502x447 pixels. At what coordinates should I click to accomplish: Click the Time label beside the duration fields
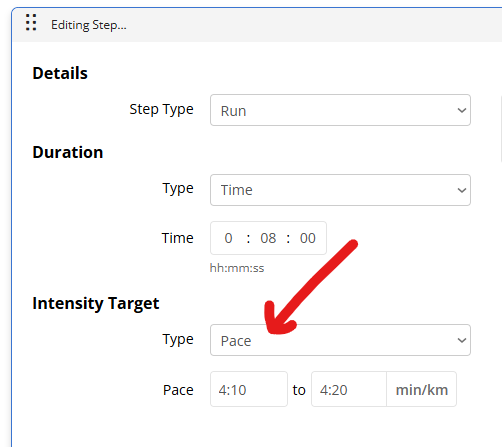(177, 238)
